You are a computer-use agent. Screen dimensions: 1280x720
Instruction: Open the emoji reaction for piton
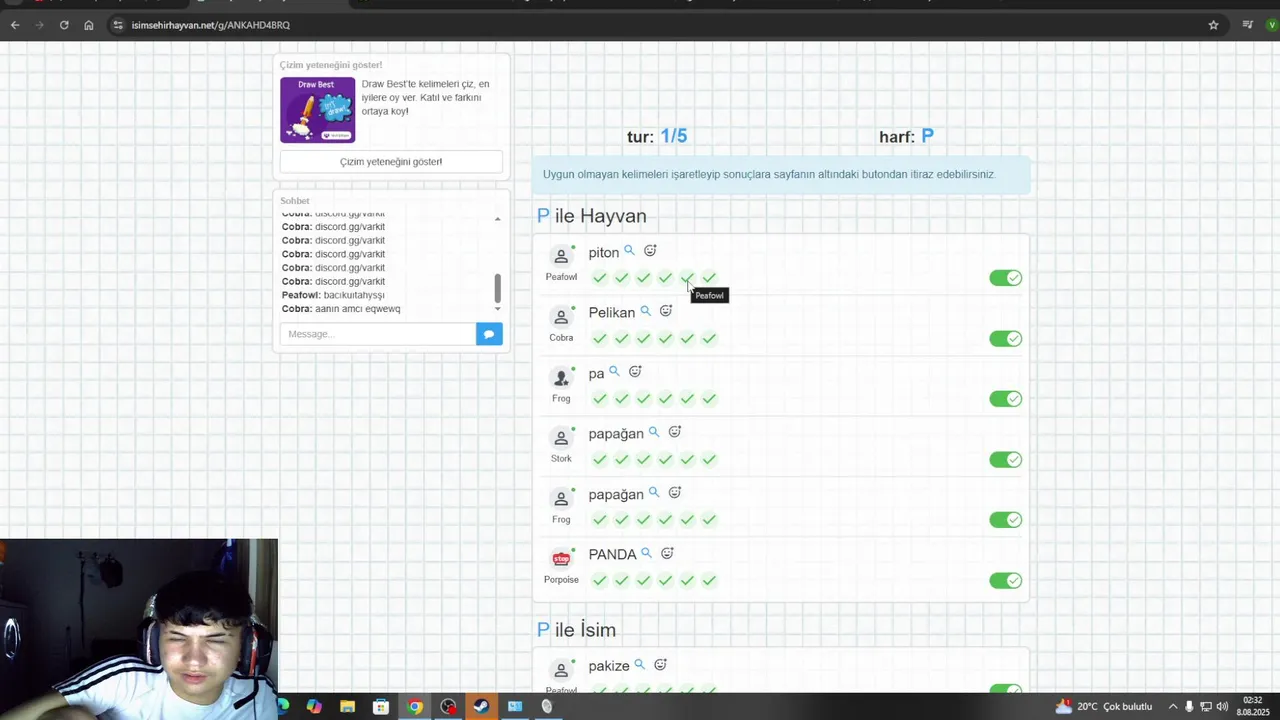point(650,251)
